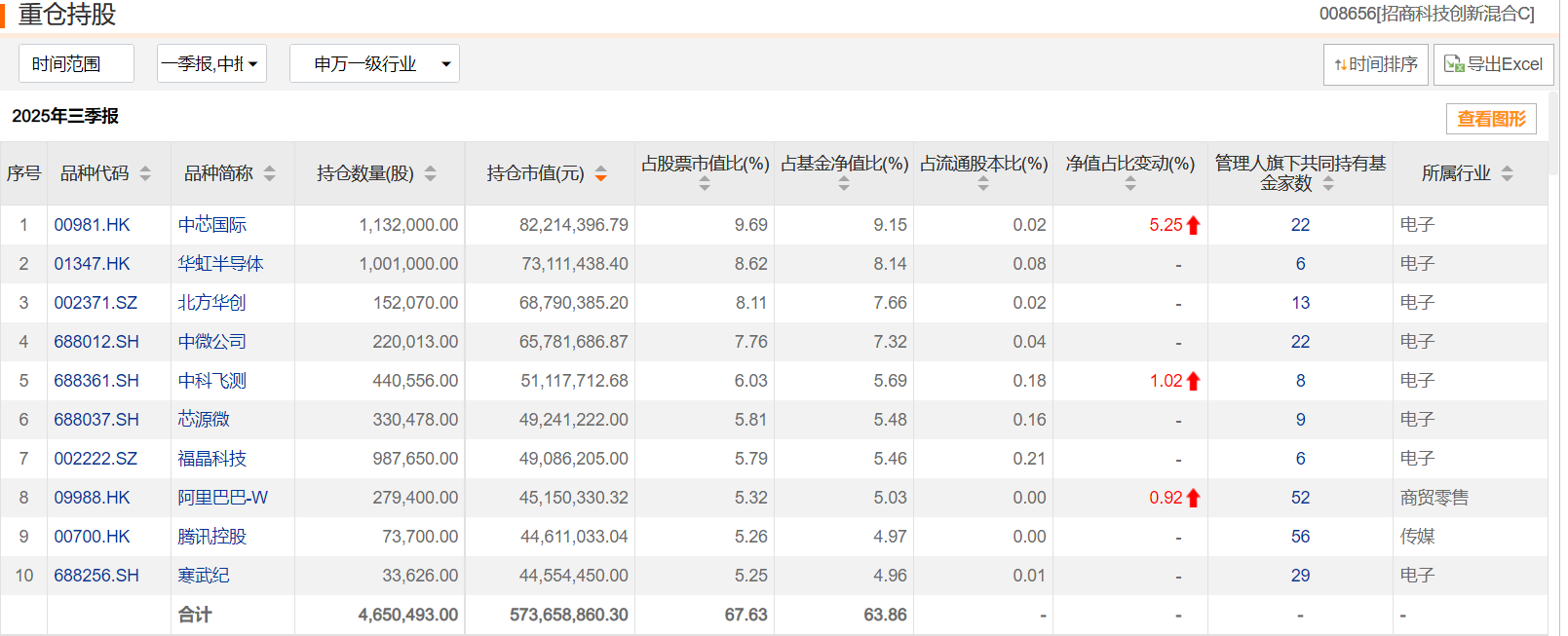Screen dimensions: 1568x636
Task: Open stock code 002371.SZ link
Action: 96,303
